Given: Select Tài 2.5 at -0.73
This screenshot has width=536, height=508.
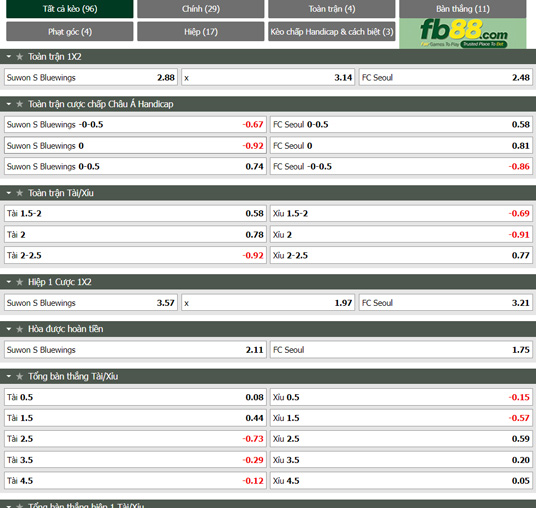Looking at the screenshot, I should [x=135, y=439].
